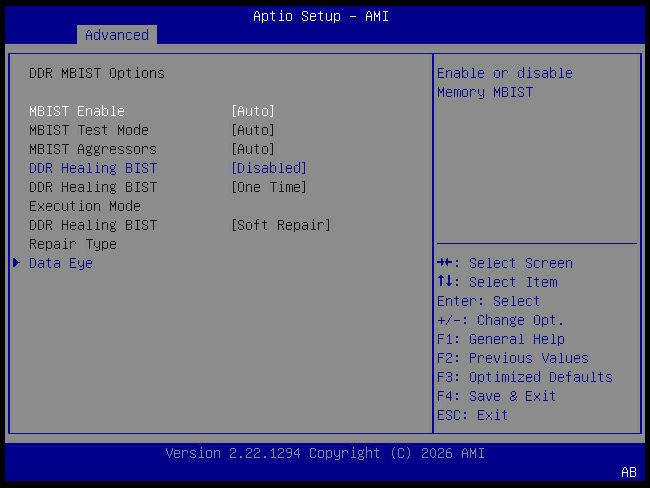Image resolution: width=650 pixels, height=488 pixels.
Task: Click the Select Screen key hint
Action: pos(505,263)
